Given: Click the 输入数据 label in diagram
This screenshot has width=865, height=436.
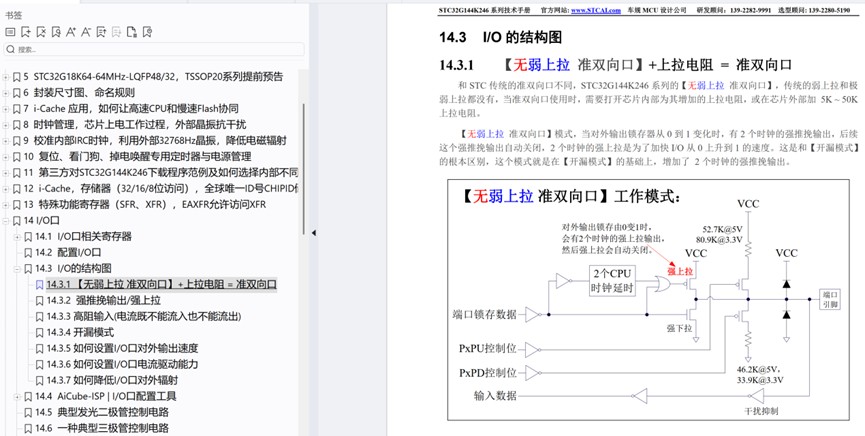Looking at the screenshot, I should [495, 395].
